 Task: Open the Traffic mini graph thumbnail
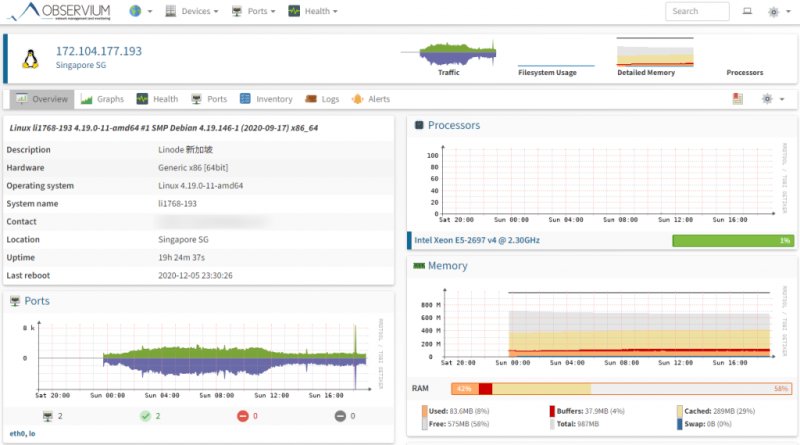click(448, 54)
